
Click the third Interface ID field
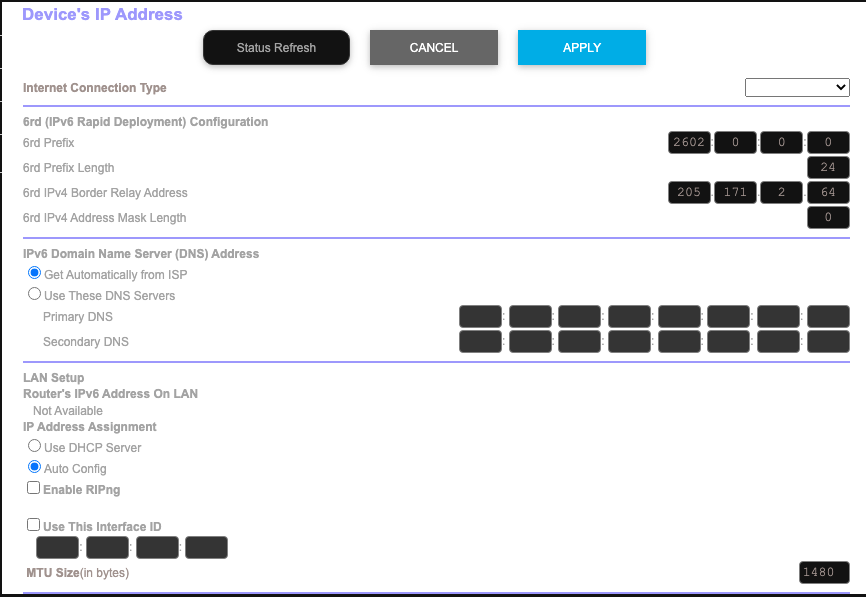[157, 547]
